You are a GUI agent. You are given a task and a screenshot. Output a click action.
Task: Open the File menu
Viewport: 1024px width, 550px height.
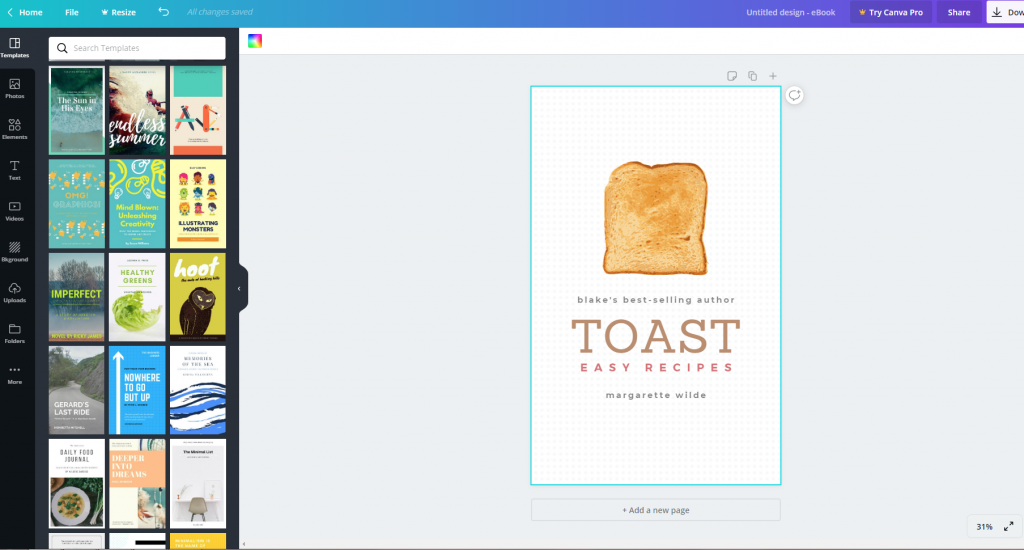tap(72, 12)
